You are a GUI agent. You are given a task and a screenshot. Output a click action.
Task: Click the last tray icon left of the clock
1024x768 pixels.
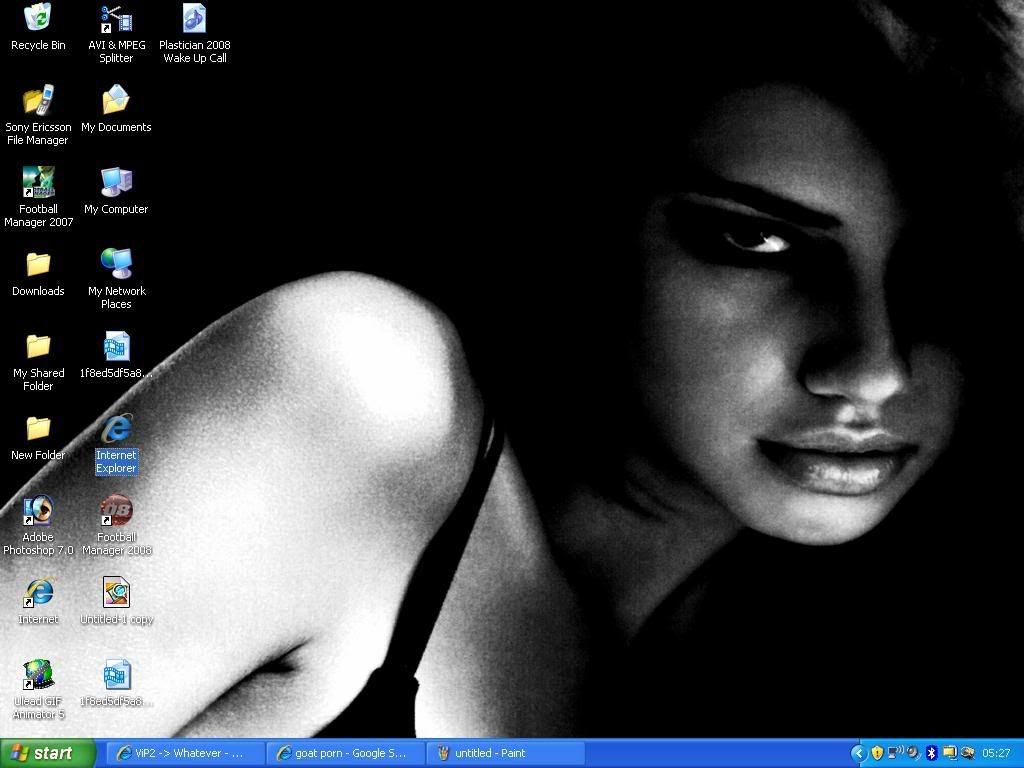[x=968, y=754]
